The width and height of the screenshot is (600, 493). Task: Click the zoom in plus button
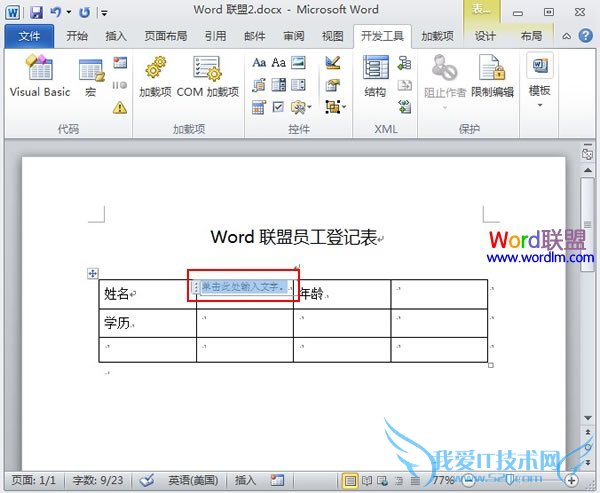click(x=572, y=480)
